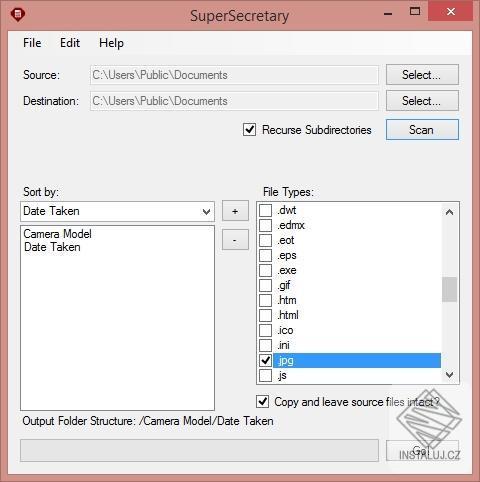Image resolution: width=480 pixels, height=482 pixels.
Task: Toggle Copy and leave source files intact
Action: coord(263,402)
